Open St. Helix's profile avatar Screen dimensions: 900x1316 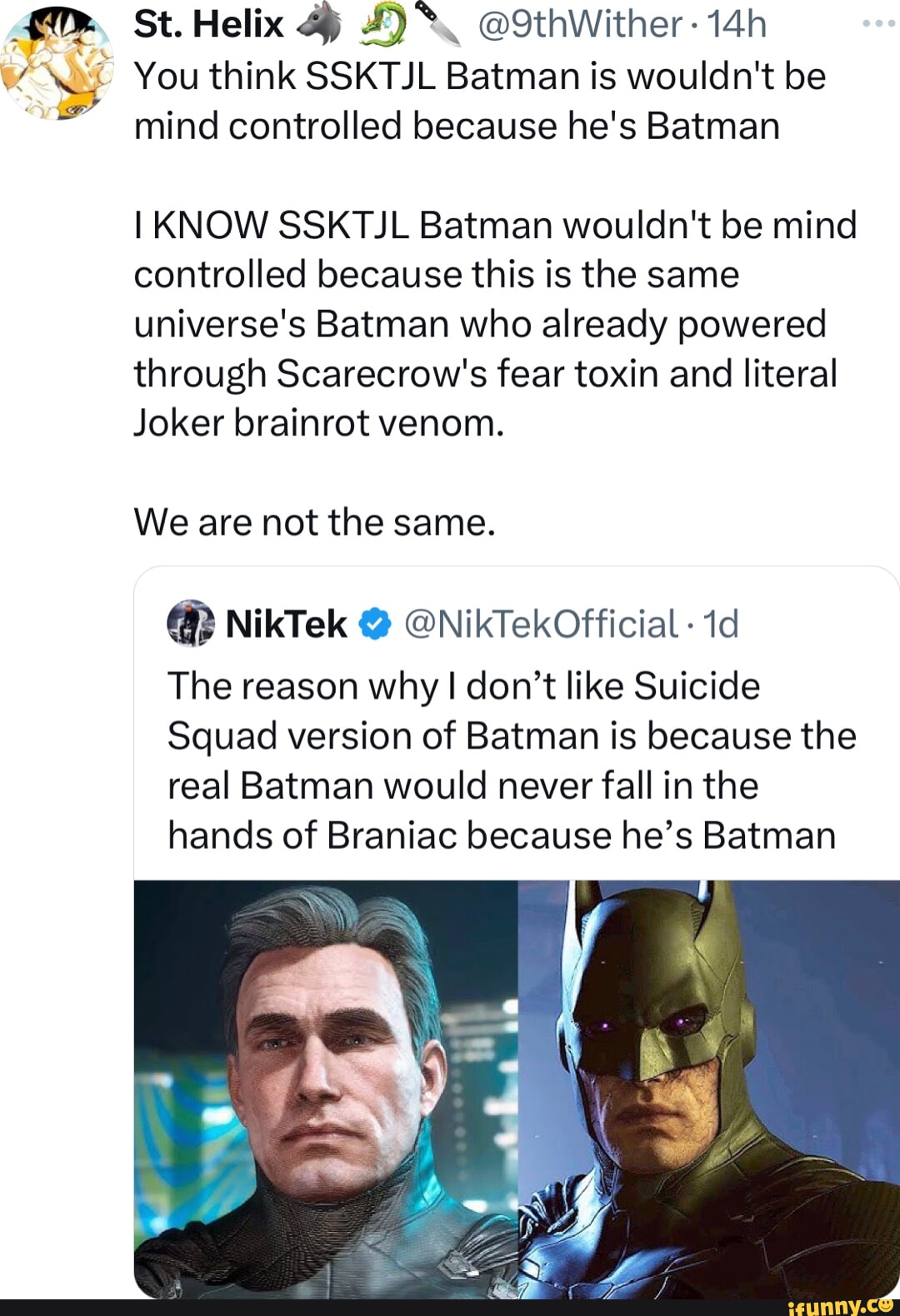(x=57, y=65)
